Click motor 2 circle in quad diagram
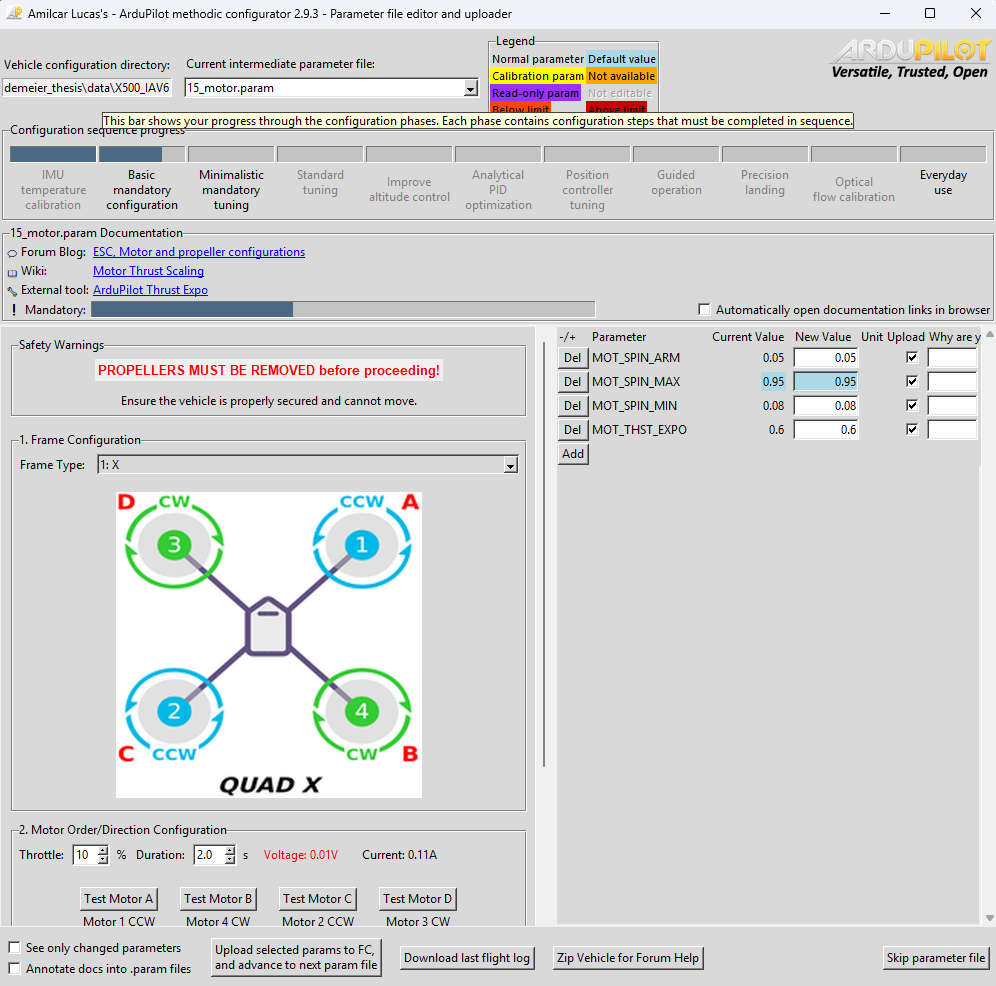The image size is (996, 986). (174, 712)
